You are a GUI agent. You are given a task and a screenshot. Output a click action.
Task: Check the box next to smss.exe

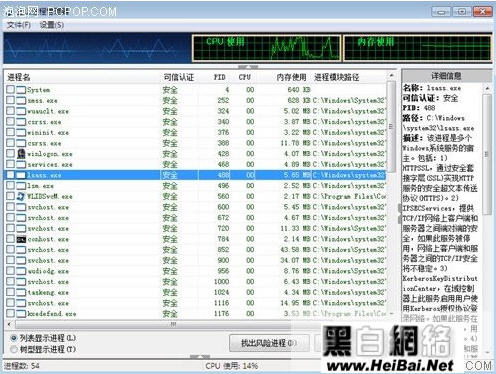[x=10, y=100]
